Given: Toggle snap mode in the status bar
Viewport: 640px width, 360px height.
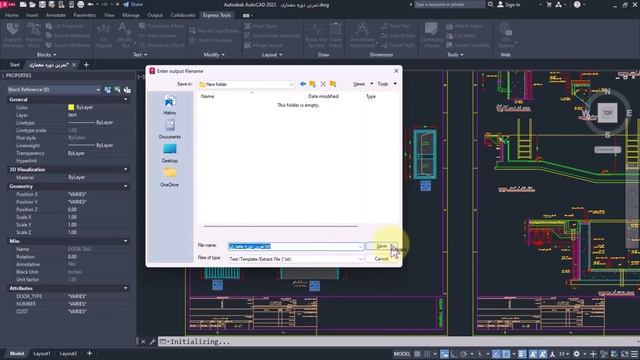Looking at the screenshot, I should [x=427, y=354].
